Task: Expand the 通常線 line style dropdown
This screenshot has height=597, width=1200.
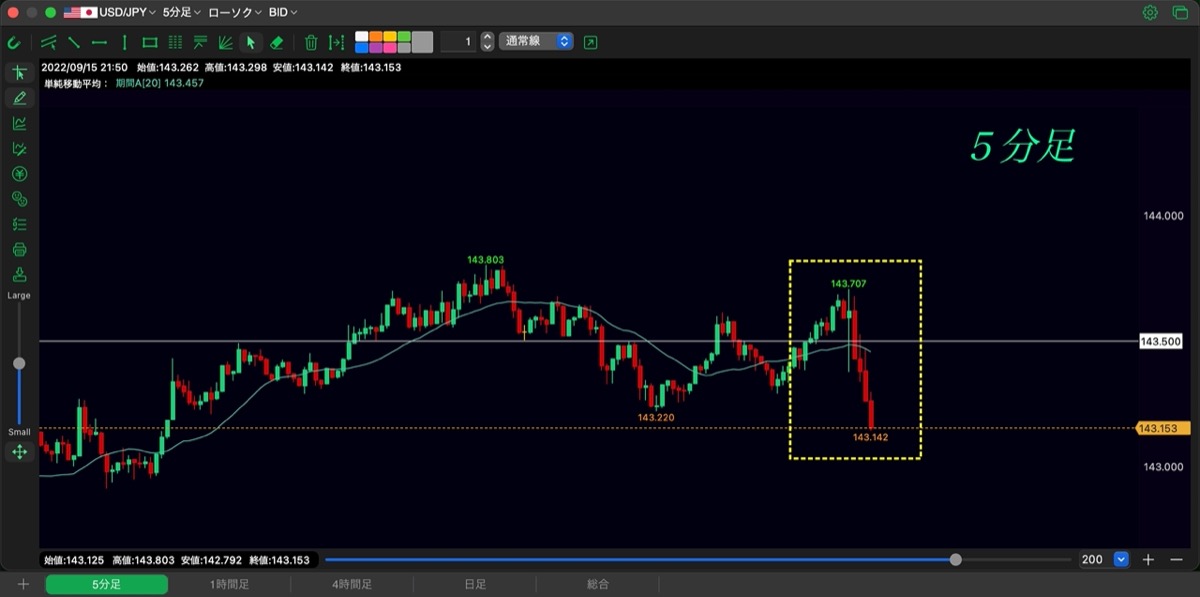Action: click(537, 42)
